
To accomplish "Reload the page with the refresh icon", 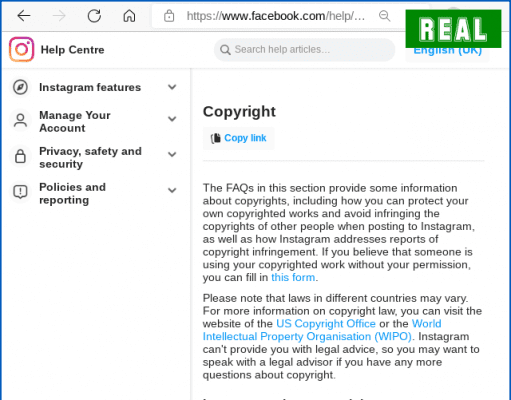I will point(94,16).
